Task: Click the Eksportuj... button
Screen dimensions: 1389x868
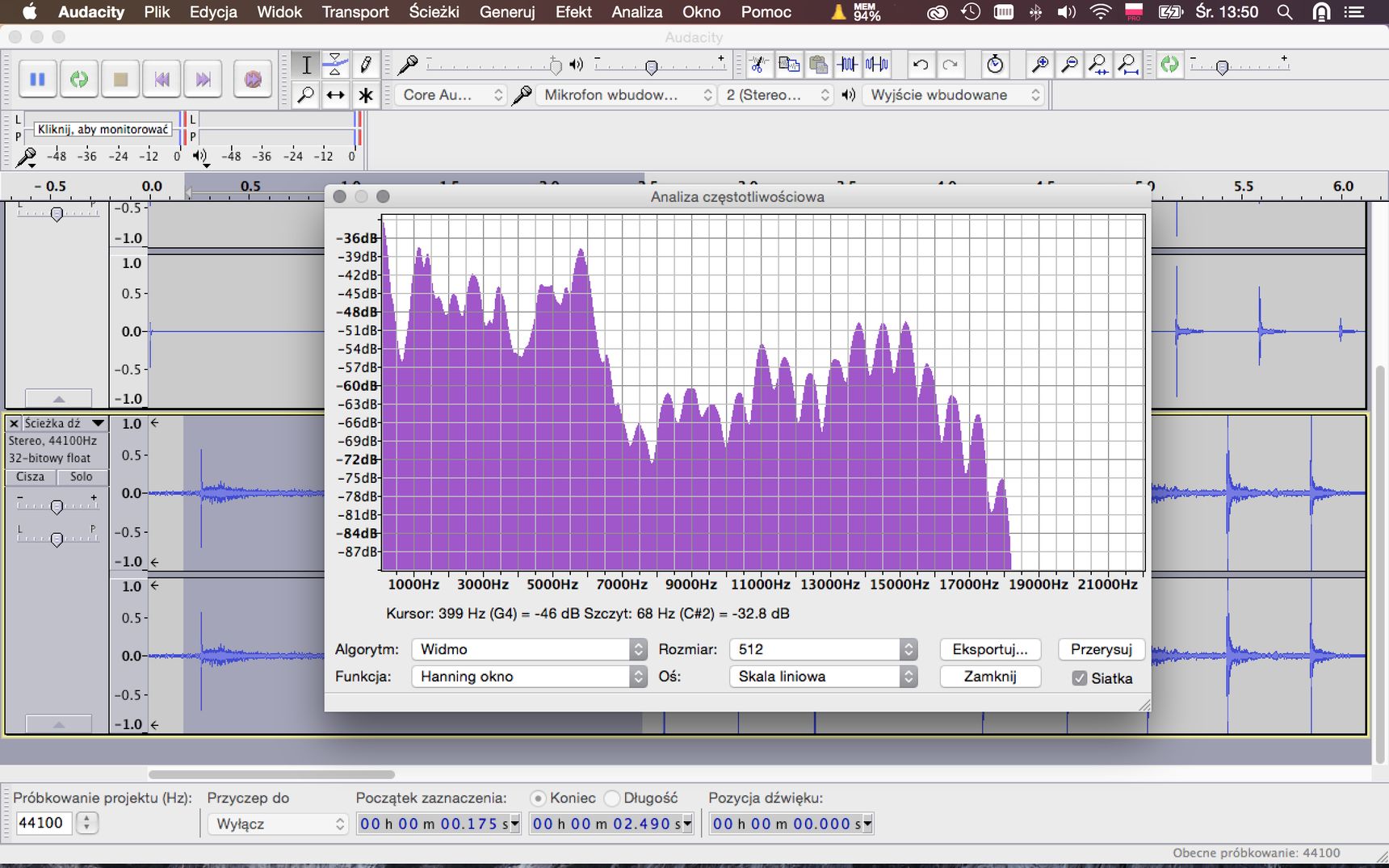Action: coord(990,649)
